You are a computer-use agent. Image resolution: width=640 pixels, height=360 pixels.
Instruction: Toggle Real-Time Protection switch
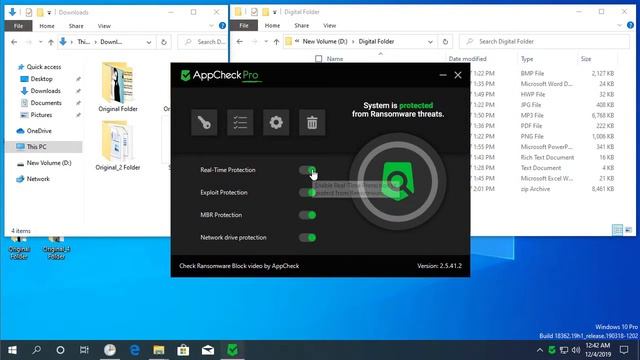(x=307, y=170)
